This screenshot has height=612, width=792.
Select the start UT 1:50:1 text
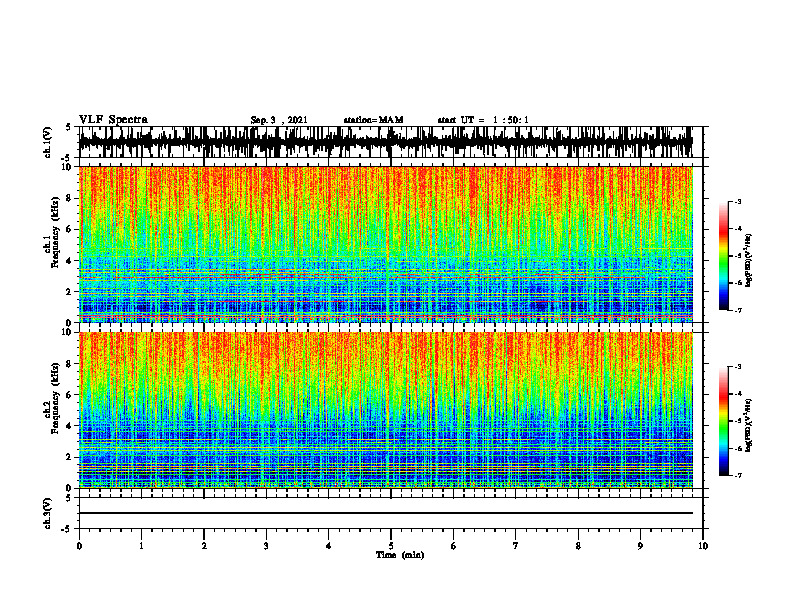(483, 120)
